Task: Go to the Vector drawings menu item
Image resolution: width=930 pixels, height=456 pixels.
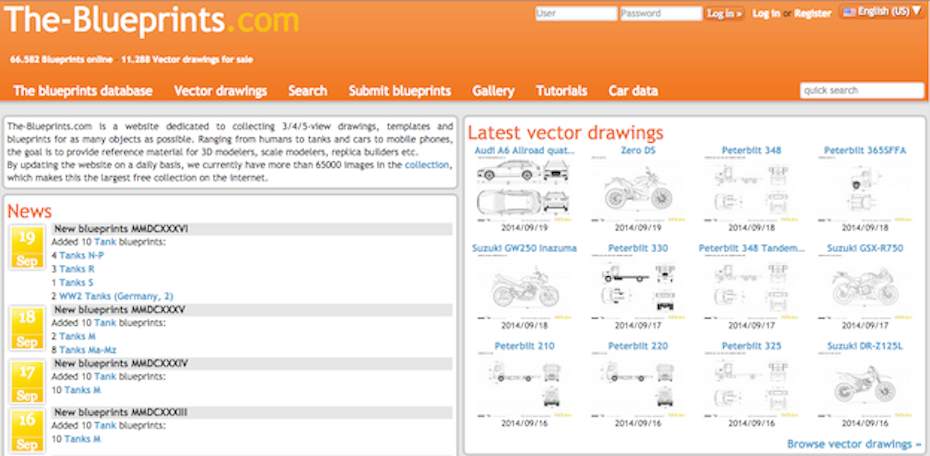Action: point(220,91)
